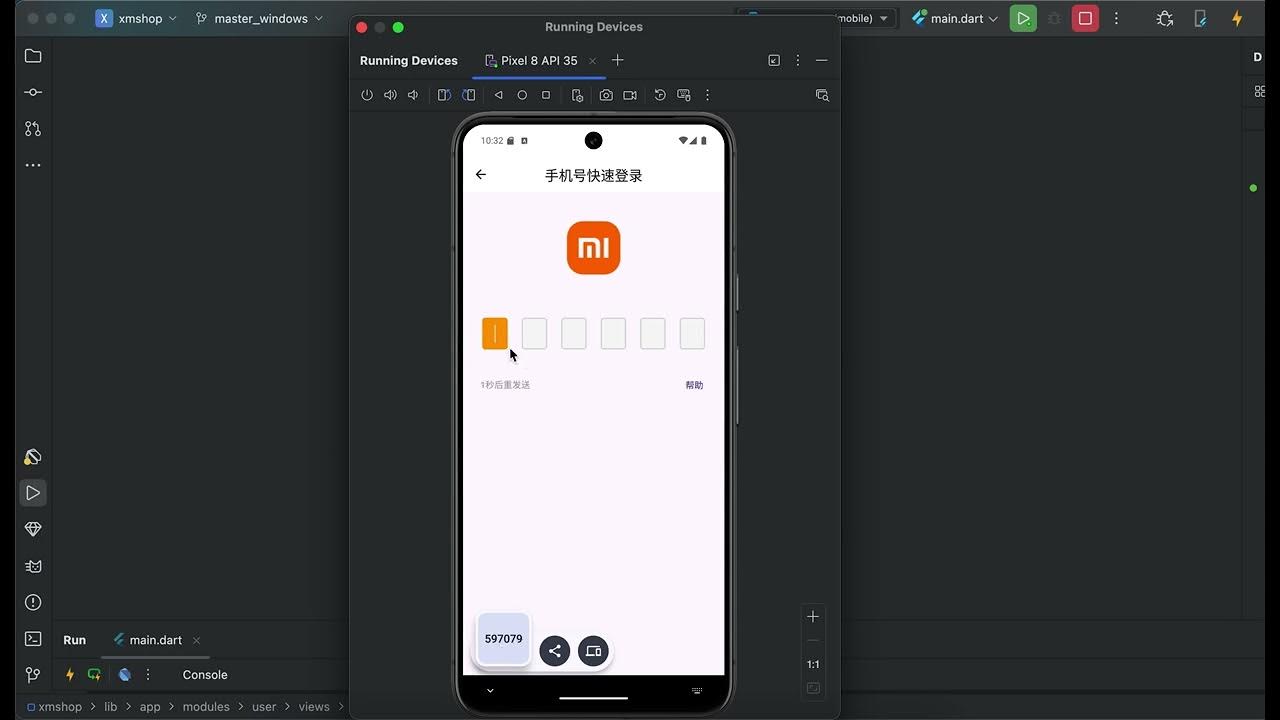This screenshot has width=1280, height=720.
Task: Open the master_windows branch dropdown
Action: [259, 18]
